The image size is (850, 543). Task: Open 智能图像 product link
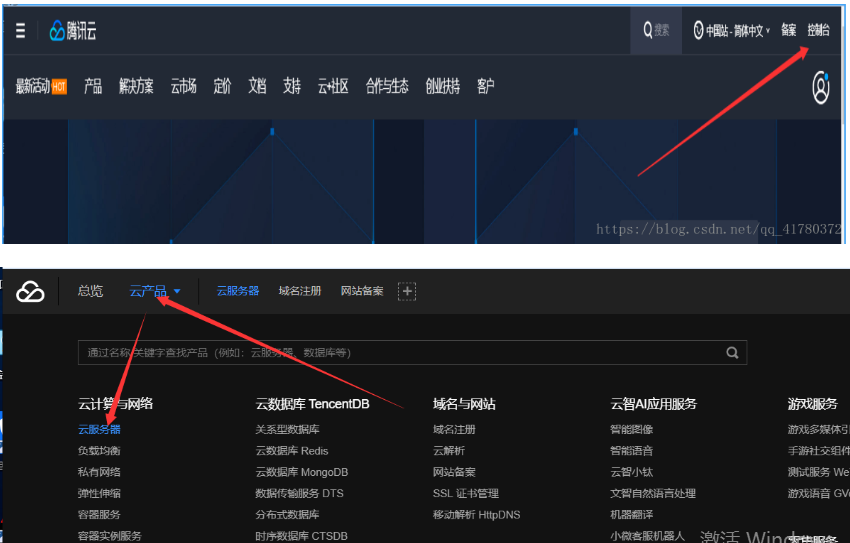pyautogui.click(x=632, y=430)
